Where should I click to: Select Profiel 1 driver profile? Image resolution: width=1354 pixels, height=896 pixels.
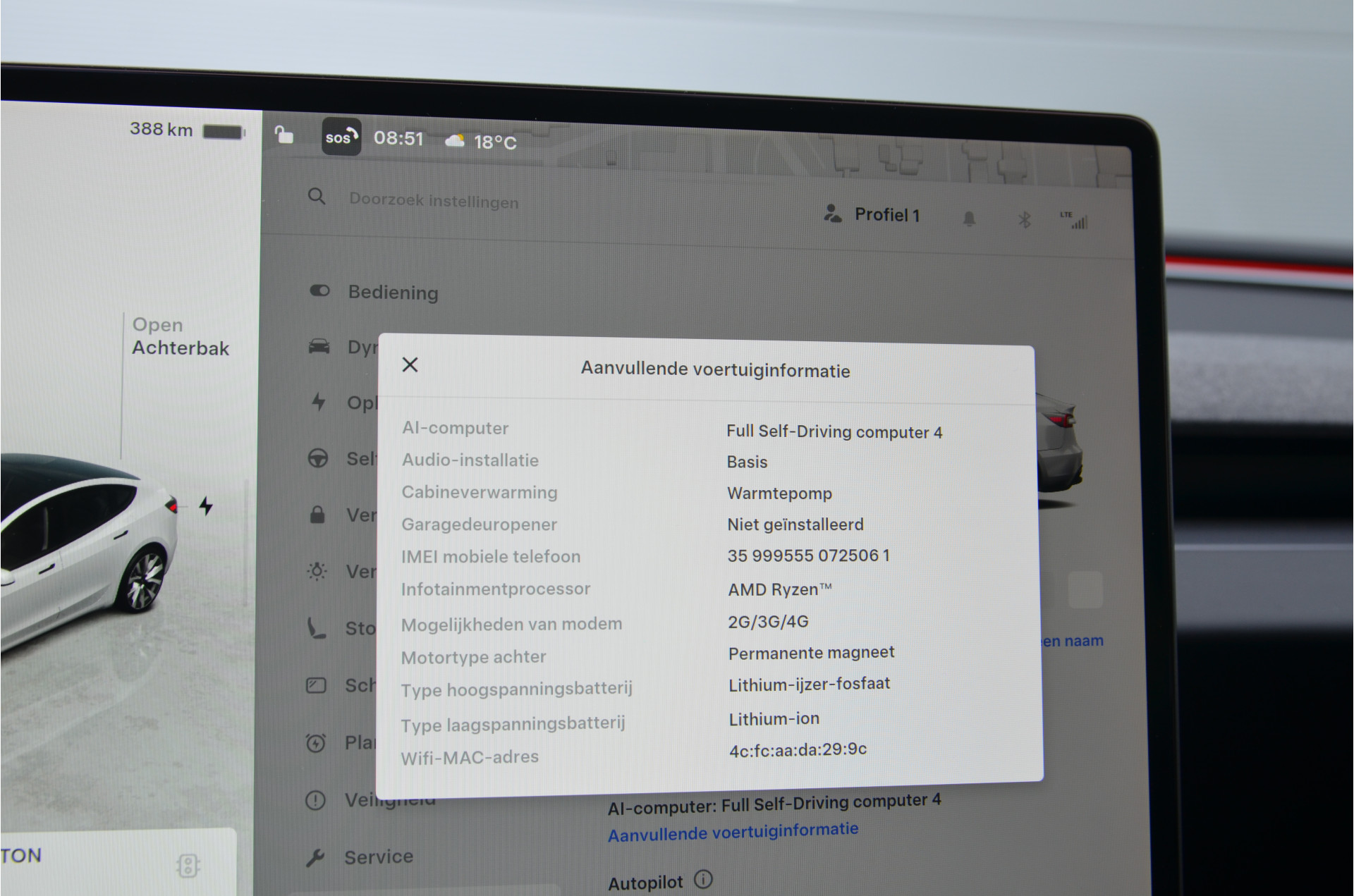[x=887, y=214]
